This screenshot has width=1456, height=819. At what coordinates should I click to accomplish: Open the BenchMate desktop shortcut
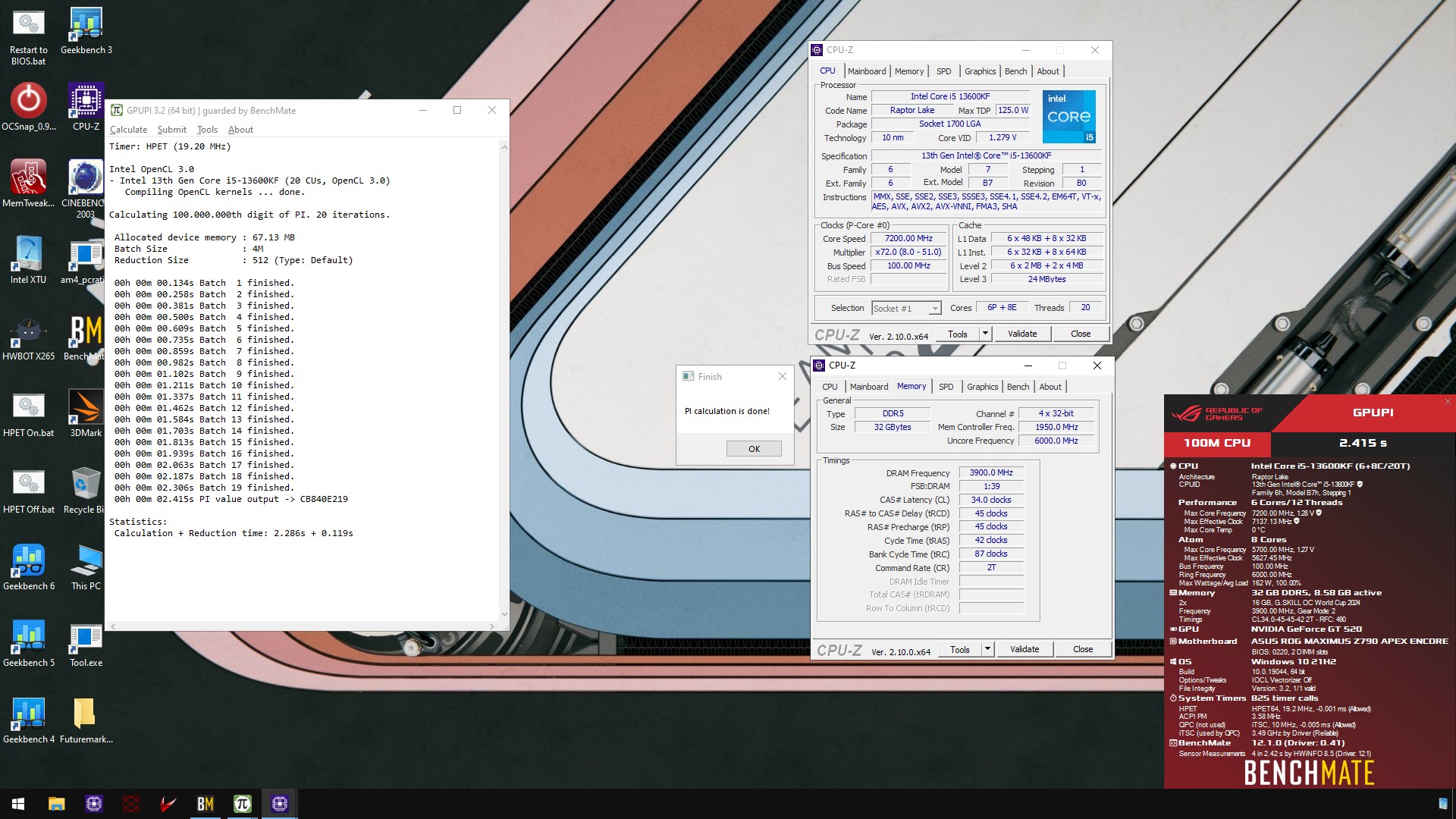(x=85, y=337)
